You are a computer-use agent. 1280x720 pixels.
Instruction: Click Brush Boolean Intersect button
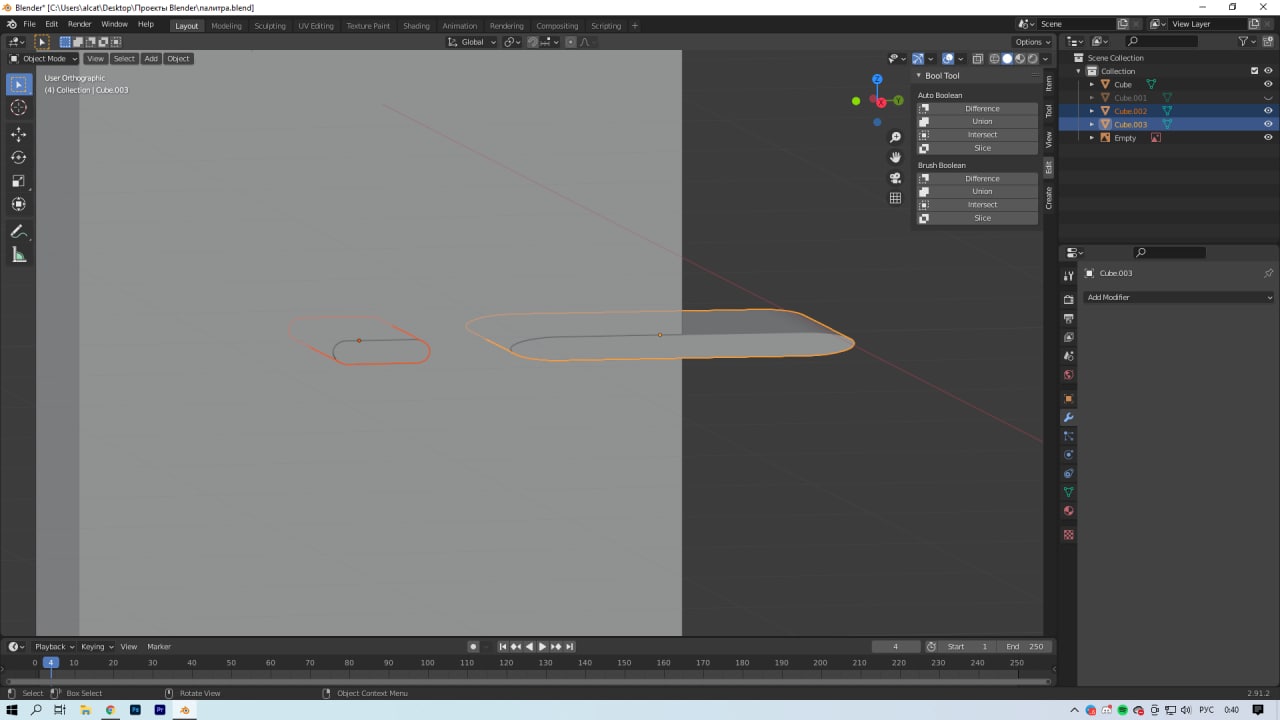click(x=978, y=204)
